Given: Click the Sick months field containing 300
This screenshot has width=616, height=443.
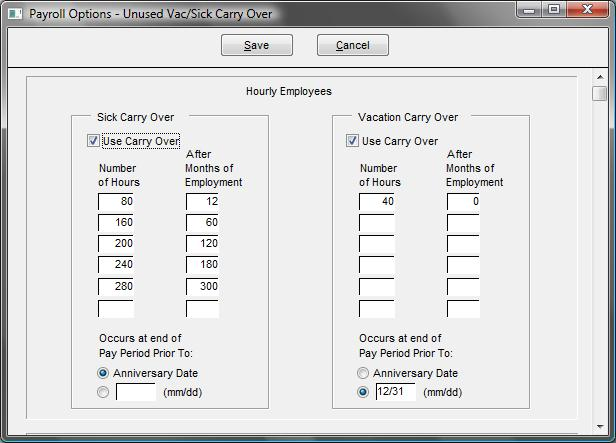Looking at the screenshot, I should pos(202,287).
